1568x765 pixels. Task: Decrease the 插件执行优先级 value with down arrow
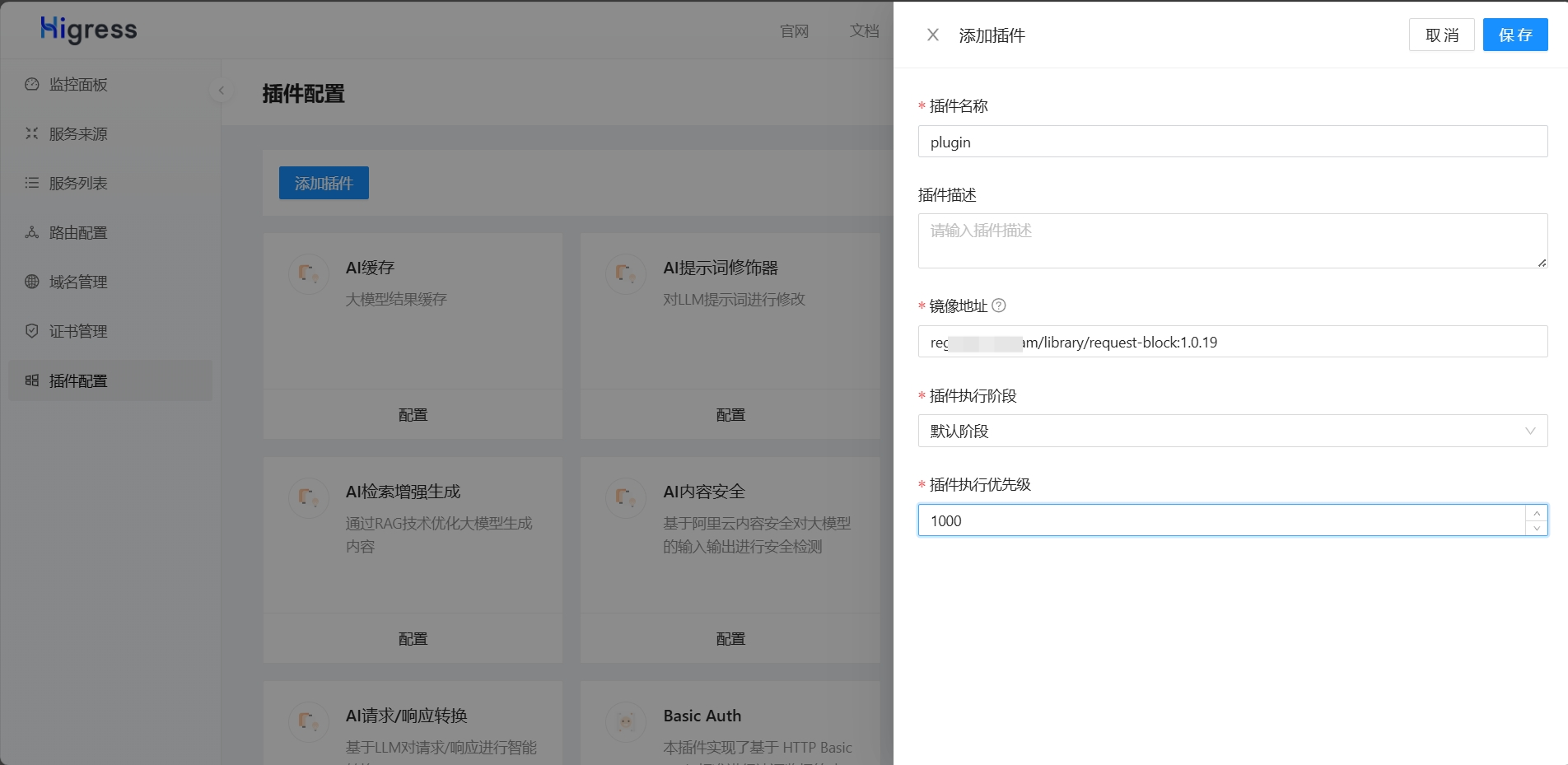click(1537, 528)
